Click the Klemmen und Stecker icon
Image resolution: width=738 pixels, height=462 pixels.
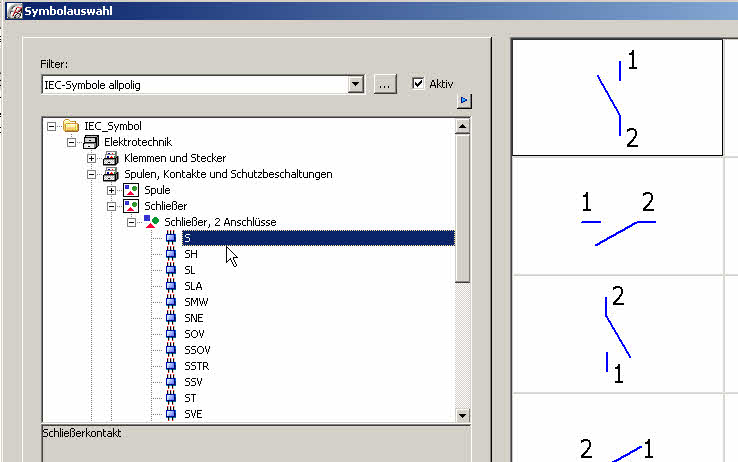(x=111, y=158)
